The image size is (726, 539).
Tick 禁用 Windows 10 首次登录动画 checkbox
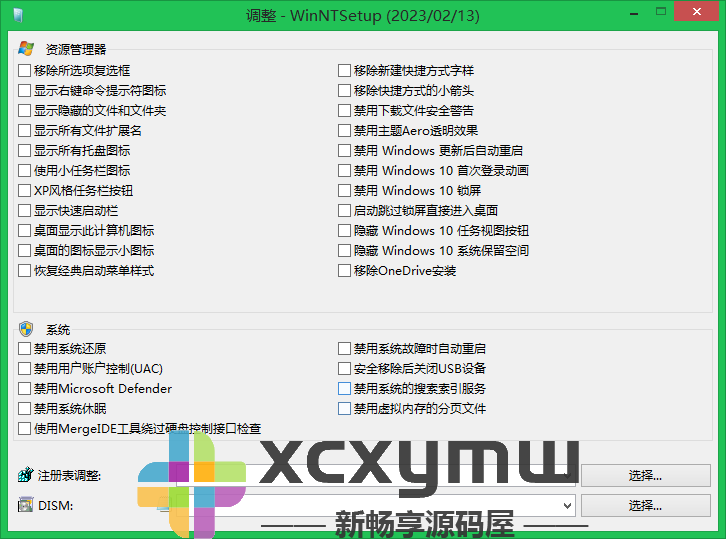click(344, 170)
